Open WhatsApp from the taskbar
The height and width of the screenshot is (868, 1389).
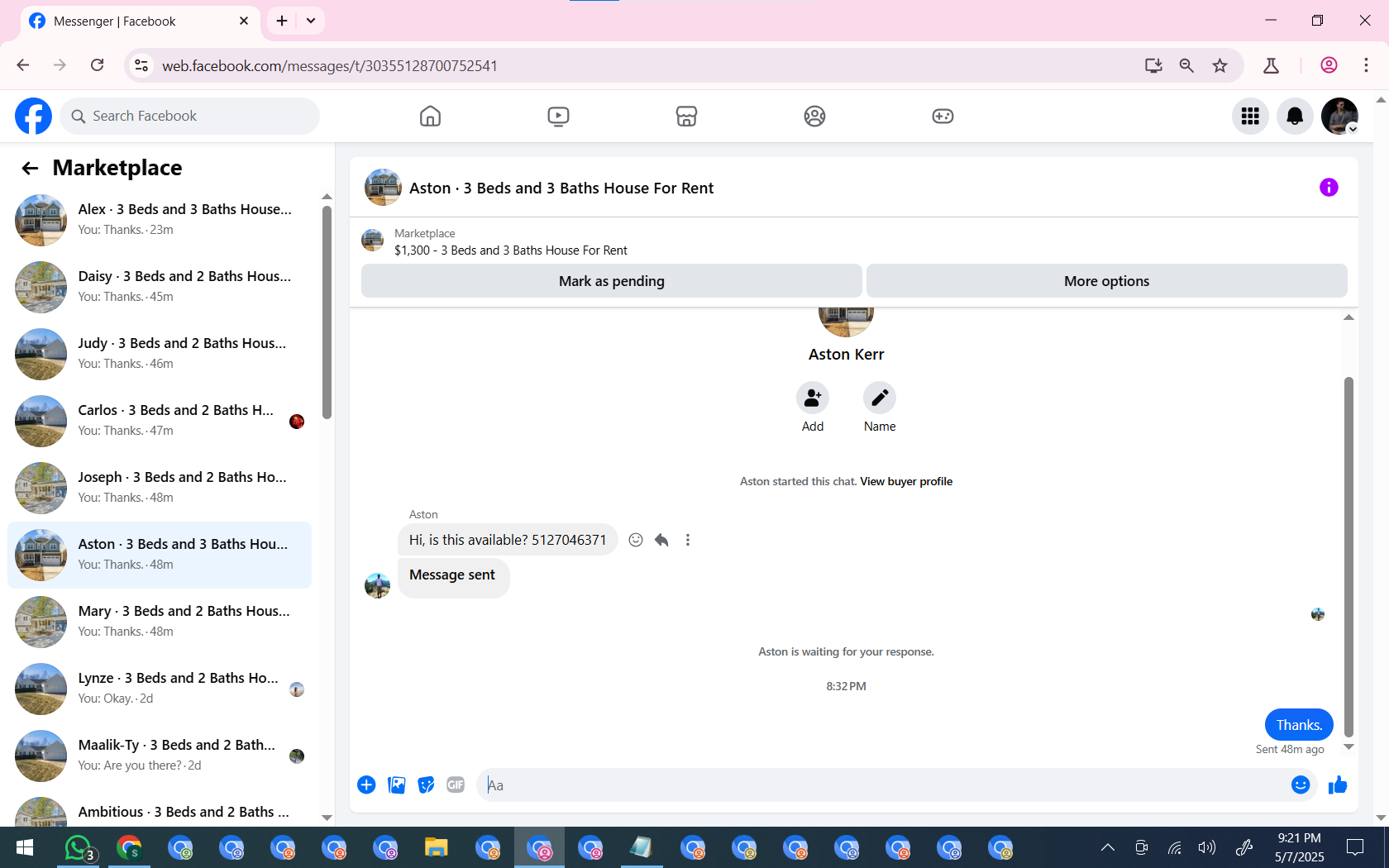(x=78, y=848)
